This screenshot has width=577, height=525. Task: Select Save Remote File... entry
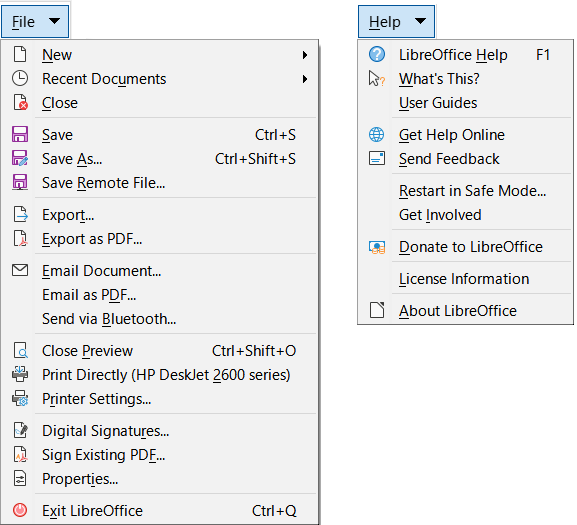159,182
